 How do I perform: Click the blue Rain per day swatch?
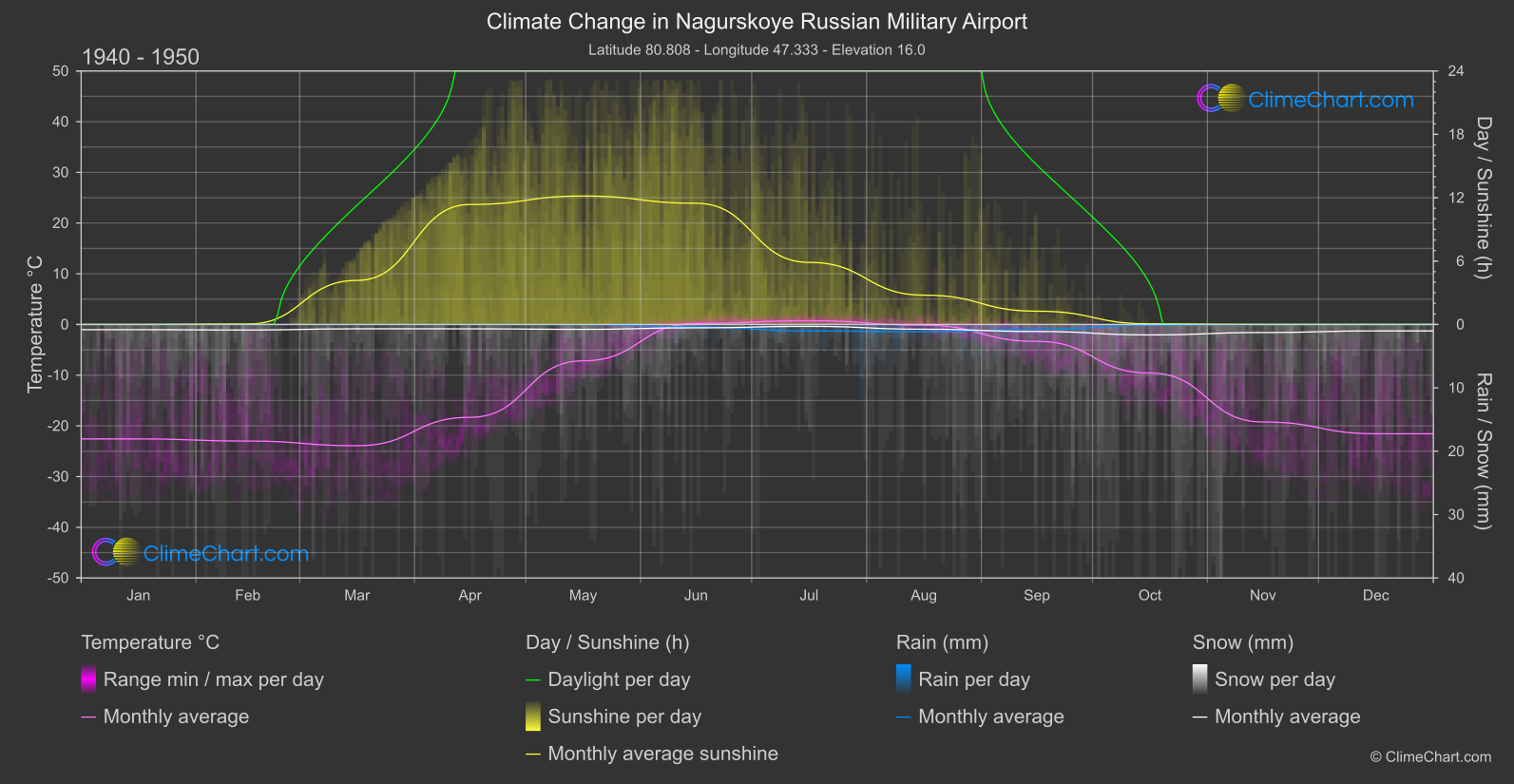904,679
